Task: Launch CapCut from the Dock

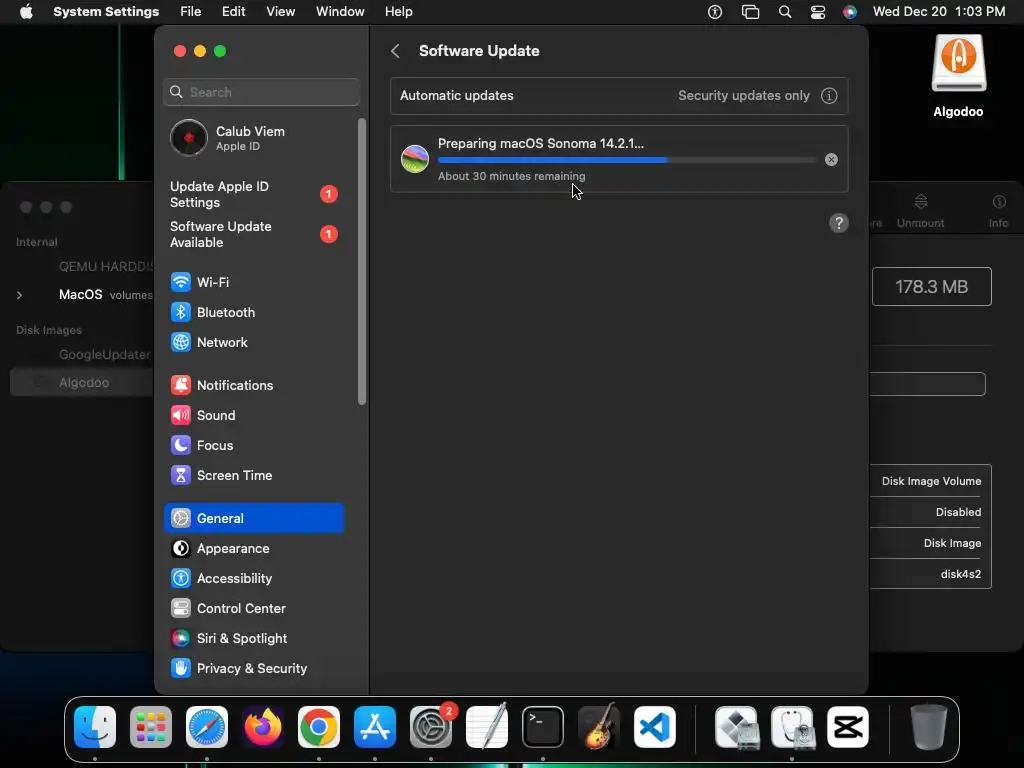Action: (848, 727)
